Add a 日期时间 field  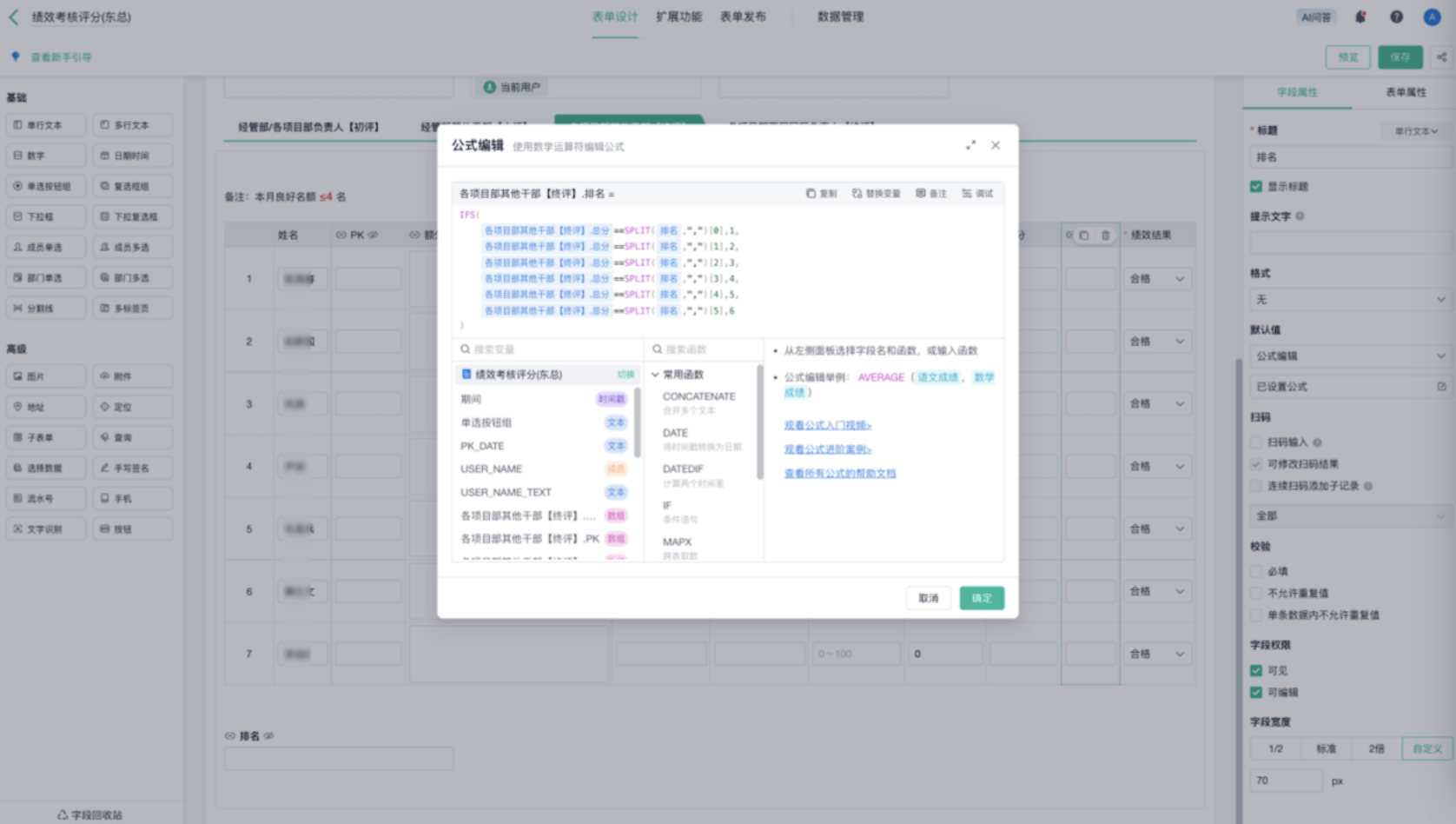[x=133, y=156]
